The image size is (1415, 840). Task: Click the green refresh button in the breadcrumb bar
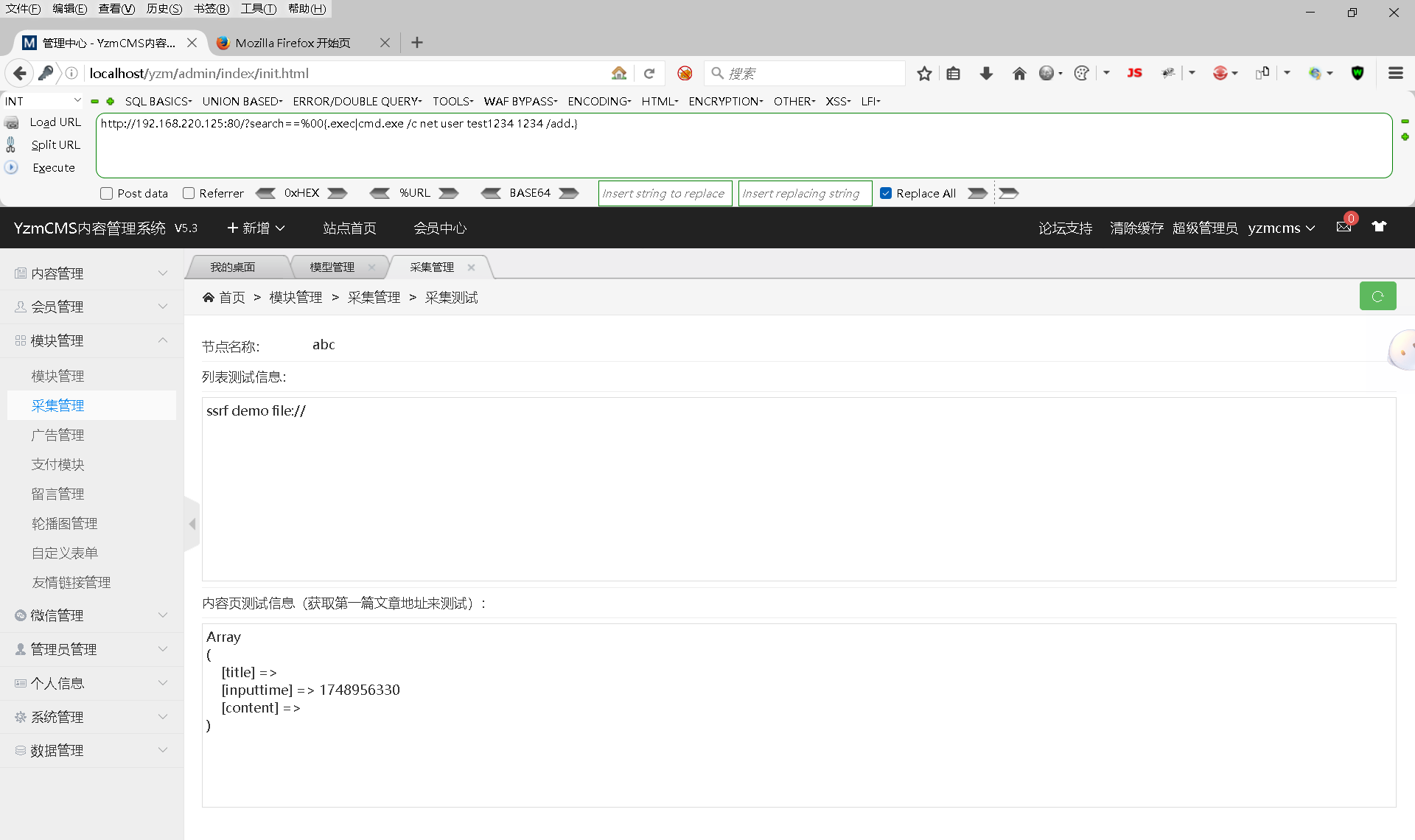click(1377, 296)
